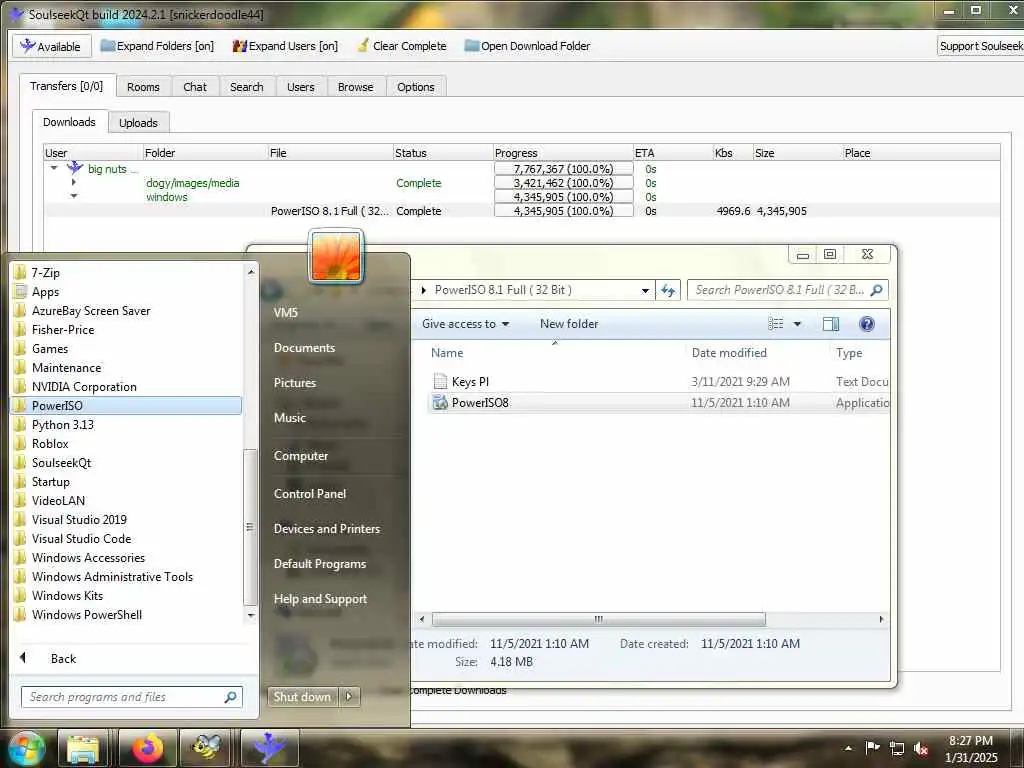Click the Shut down button
This screenshot has height=768, width=1024.
302,697
